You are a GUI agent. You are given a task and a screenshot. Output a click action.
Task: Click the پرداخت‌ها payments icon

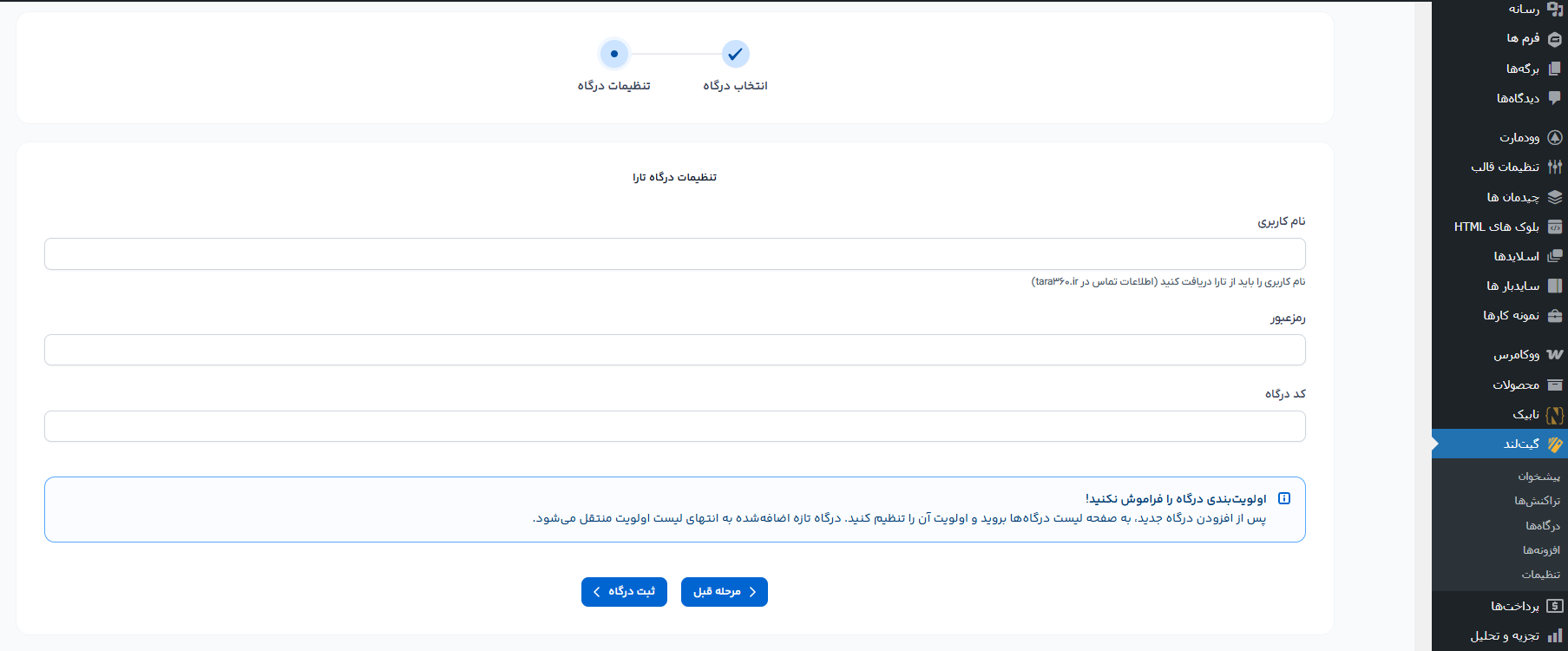(1555, 606)
